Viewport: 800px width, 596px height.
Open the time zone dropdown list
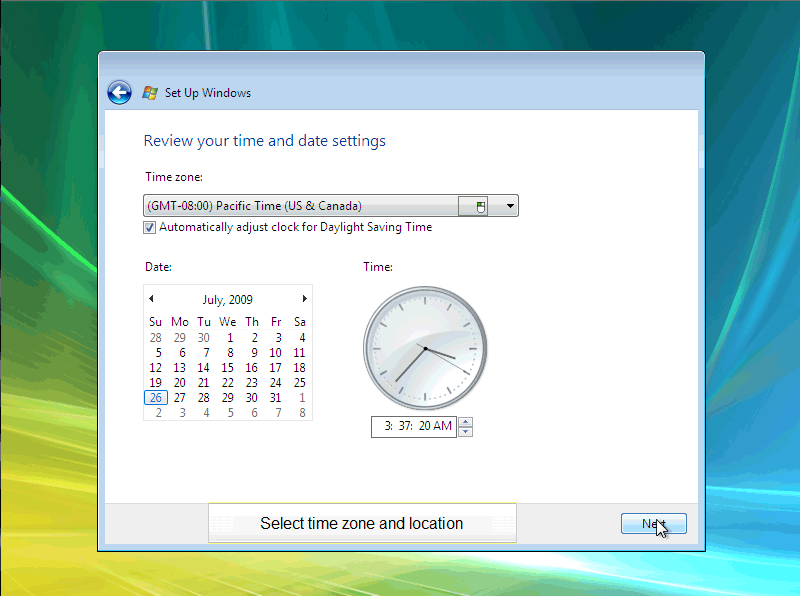(x=509, y=205)
